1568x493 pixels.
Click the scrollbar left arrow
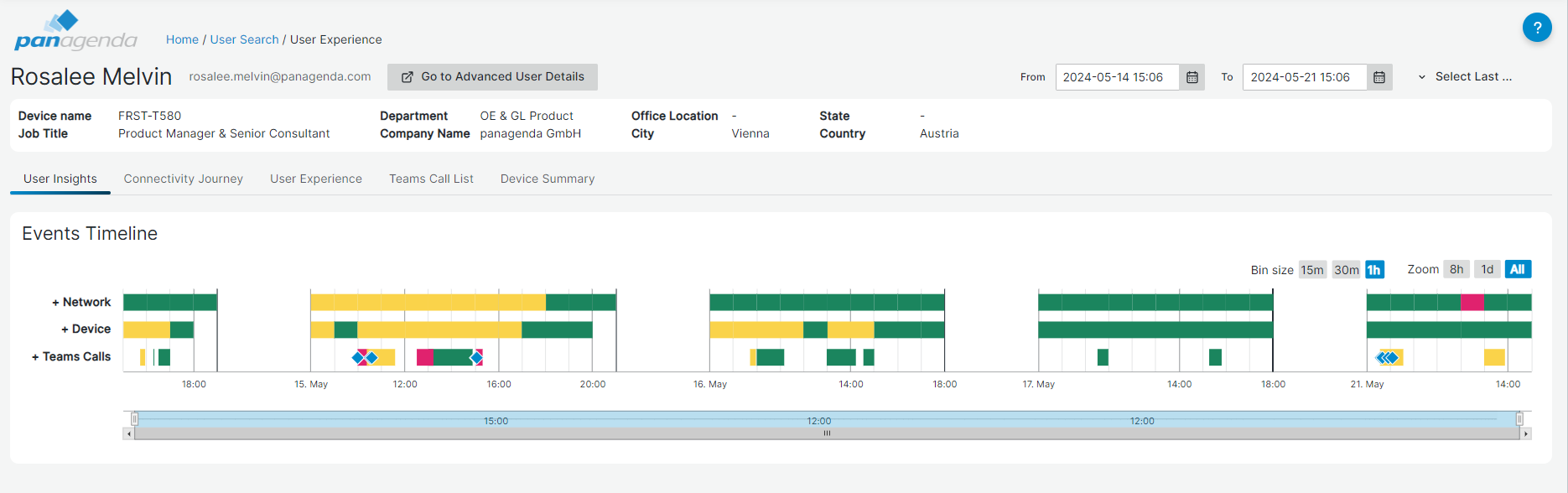pos(128,433)
